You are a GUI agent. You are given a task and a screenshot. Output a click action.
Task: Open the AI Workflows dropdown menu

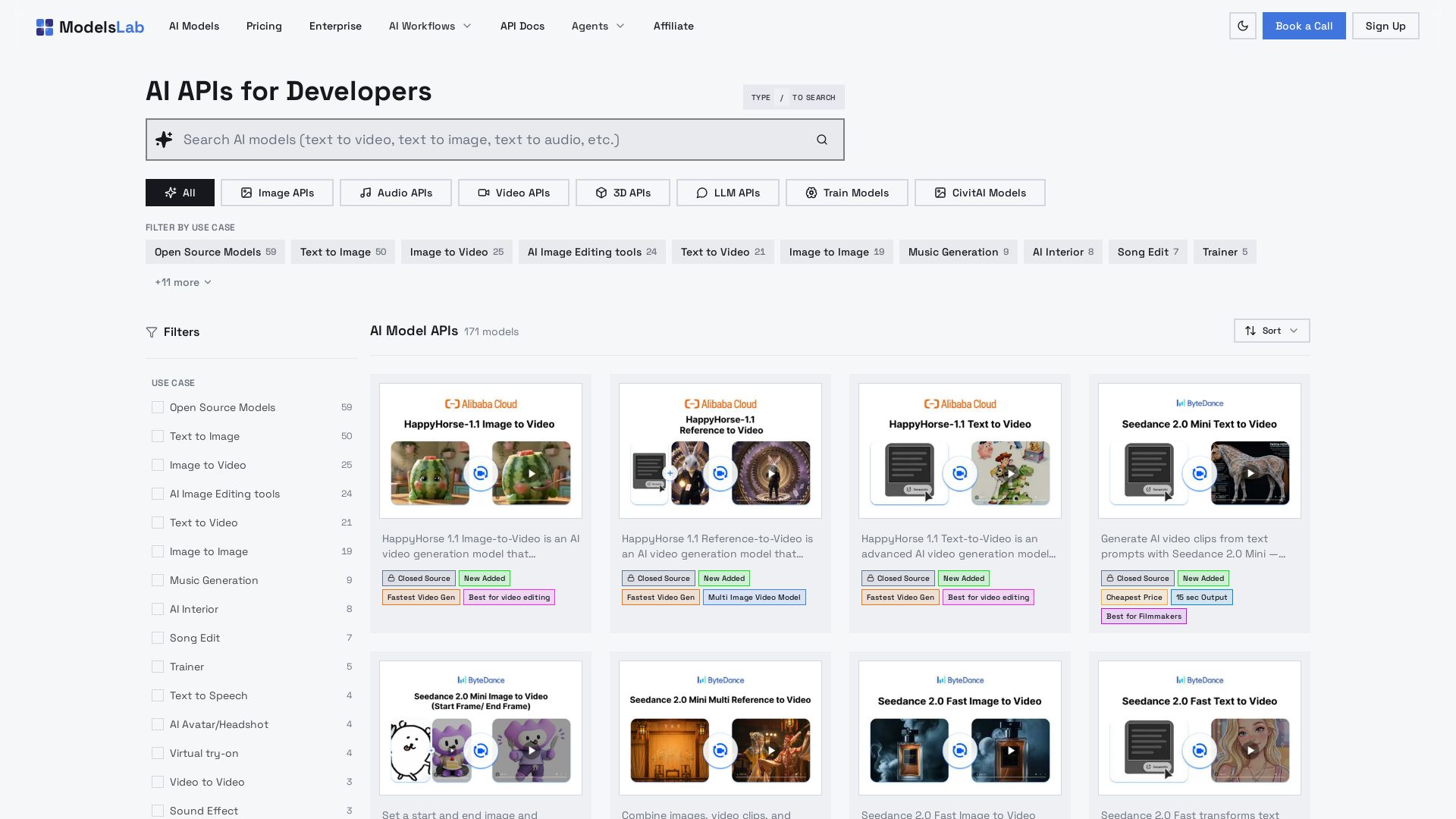click(x=430, y=26)
